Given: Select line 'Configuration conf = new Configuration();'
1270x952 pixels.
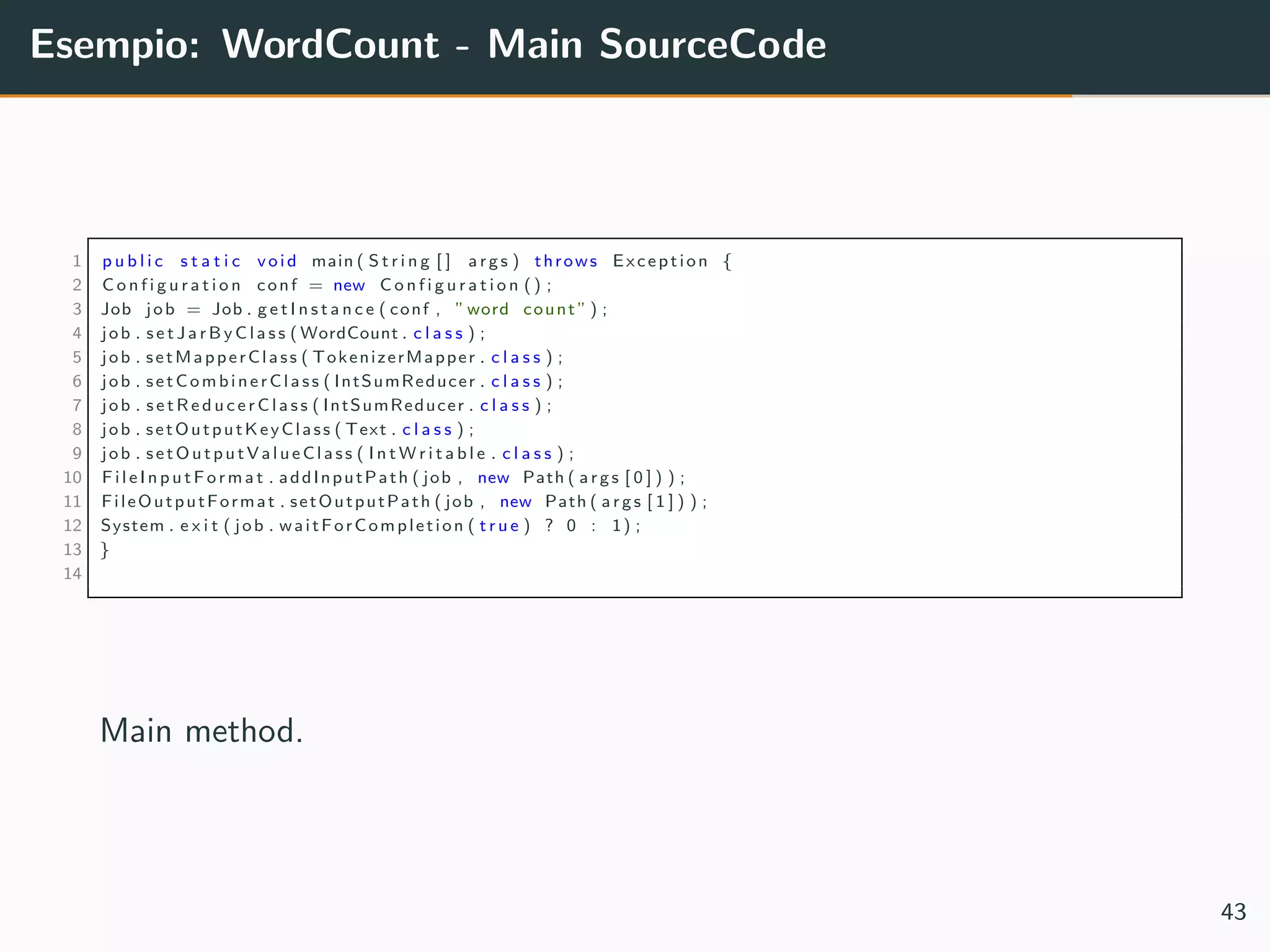Looking at the screenshot, I should (x=327, y=285).
